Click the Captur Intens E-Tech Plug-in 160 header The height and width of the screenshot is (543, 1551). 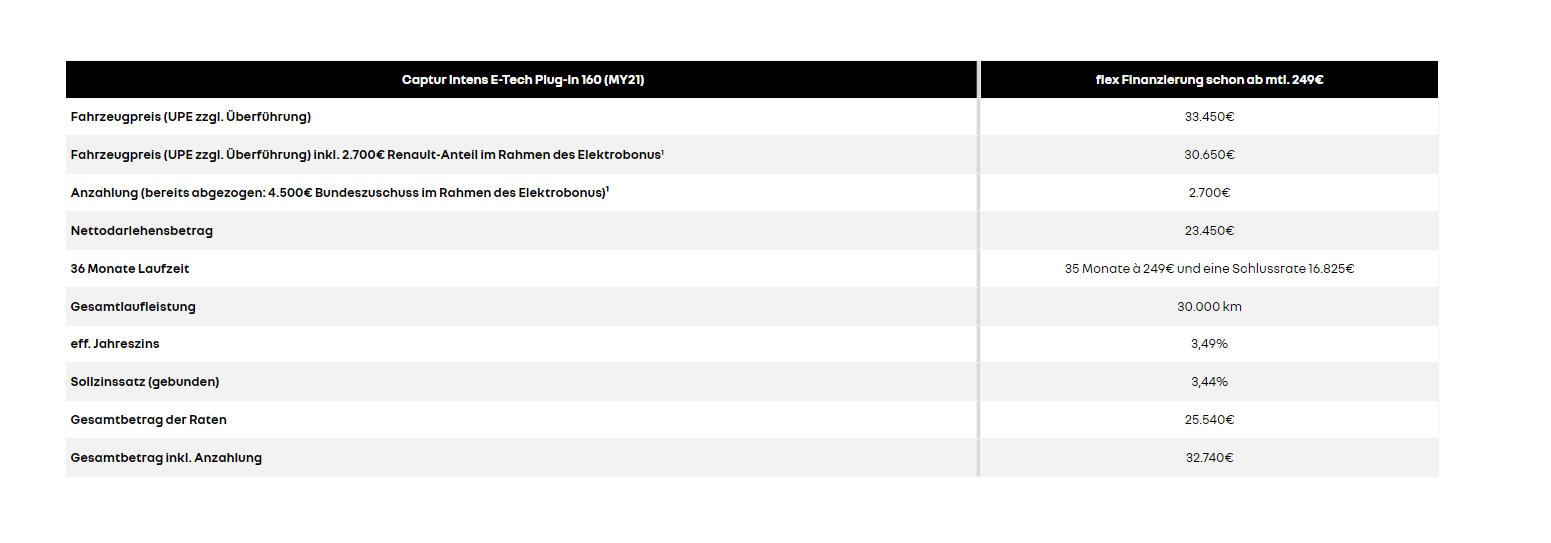[522, 80]
